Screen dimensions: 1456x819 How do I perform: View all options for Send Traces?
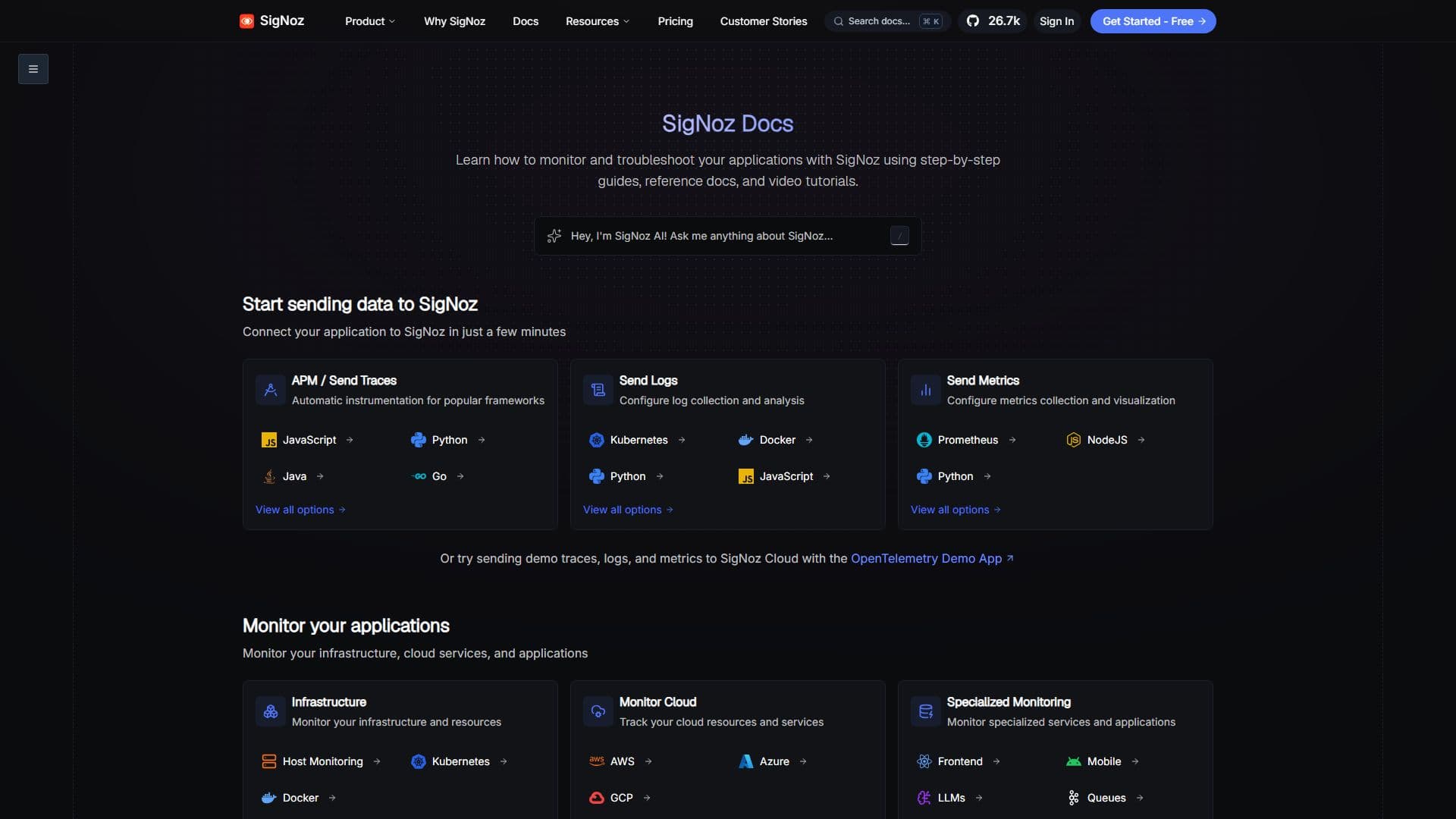click(x=301, y=510)
